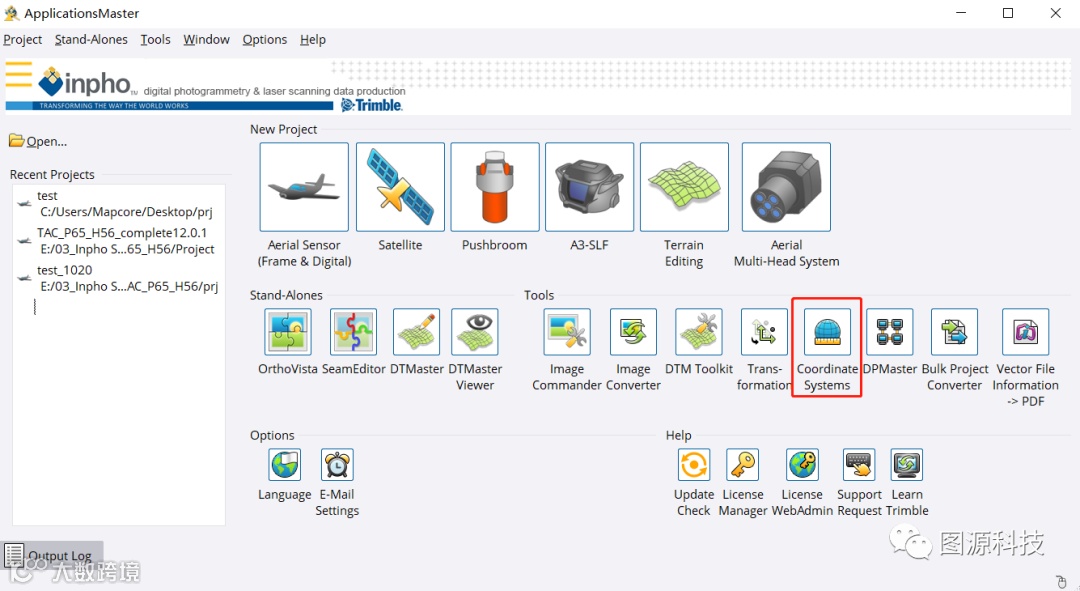Click the Open... project link

point(38,141)
